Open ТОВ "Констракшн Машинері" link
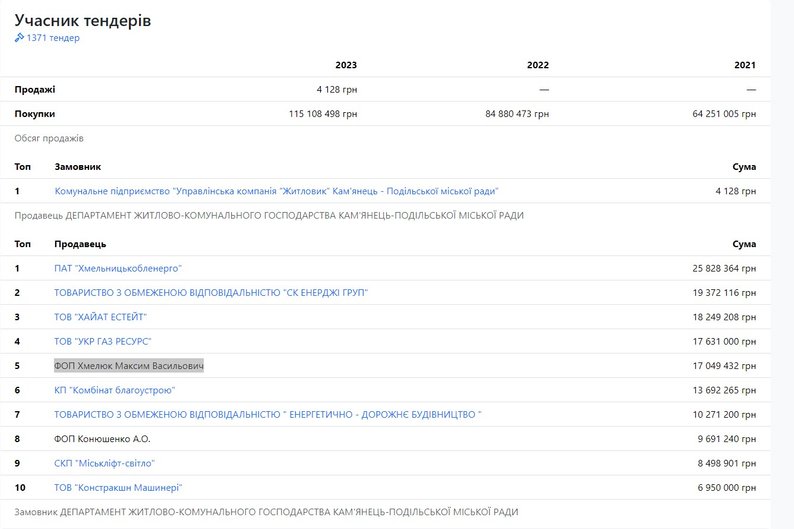Screen dimensions: 794x529 118,488
